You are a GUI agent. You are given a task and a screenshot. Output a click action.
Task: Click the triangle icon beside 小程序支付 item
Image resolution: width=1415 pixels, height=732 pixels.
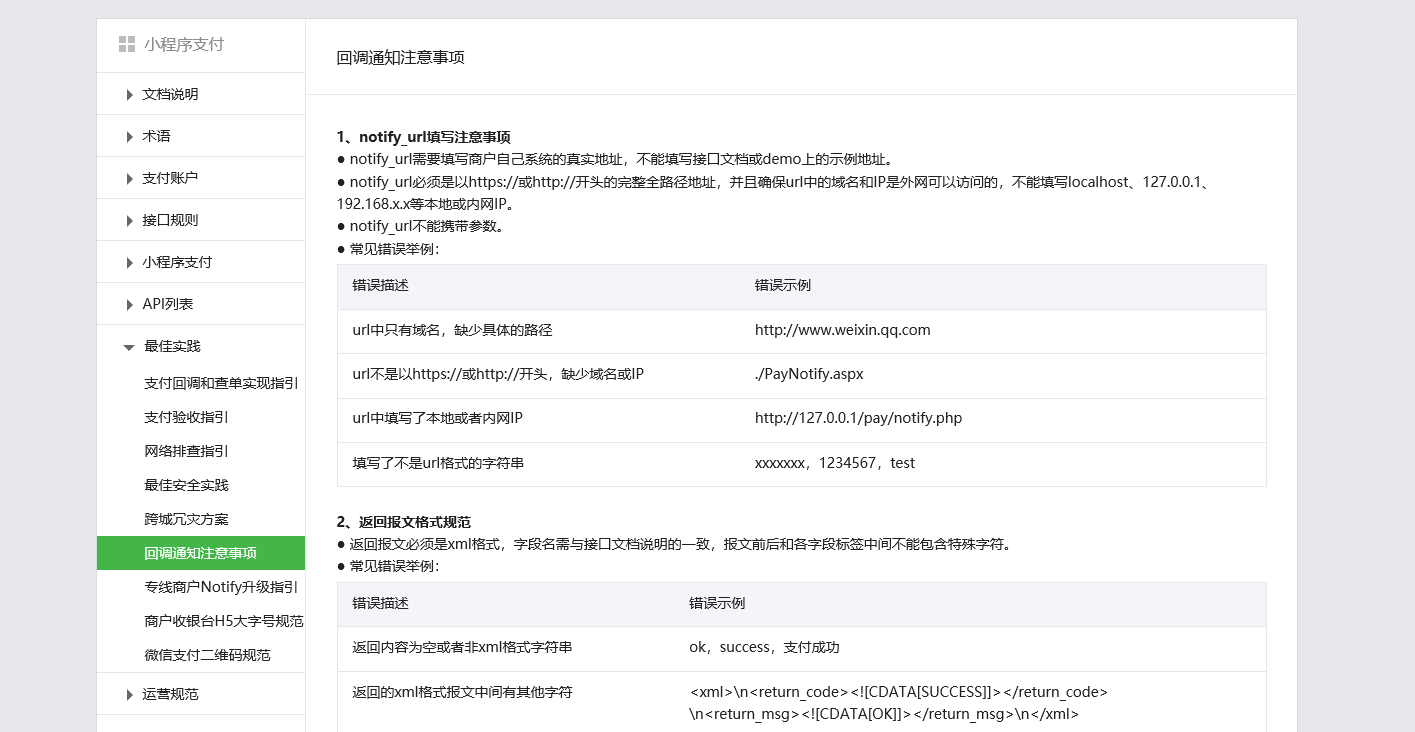click(x=130, y=263)
